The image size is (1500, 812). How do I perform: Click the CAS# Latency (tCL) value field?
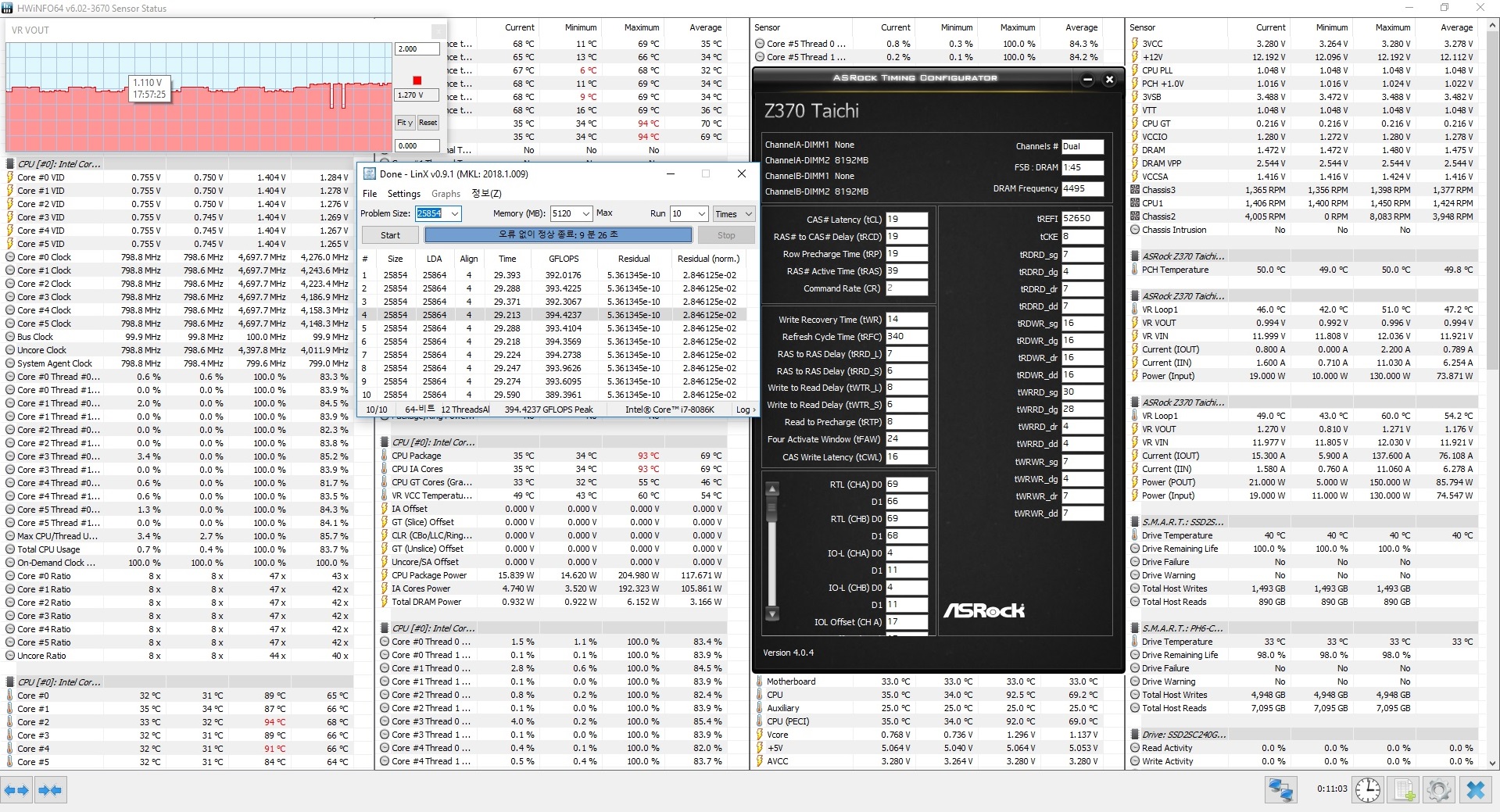(x=906, y=220)
